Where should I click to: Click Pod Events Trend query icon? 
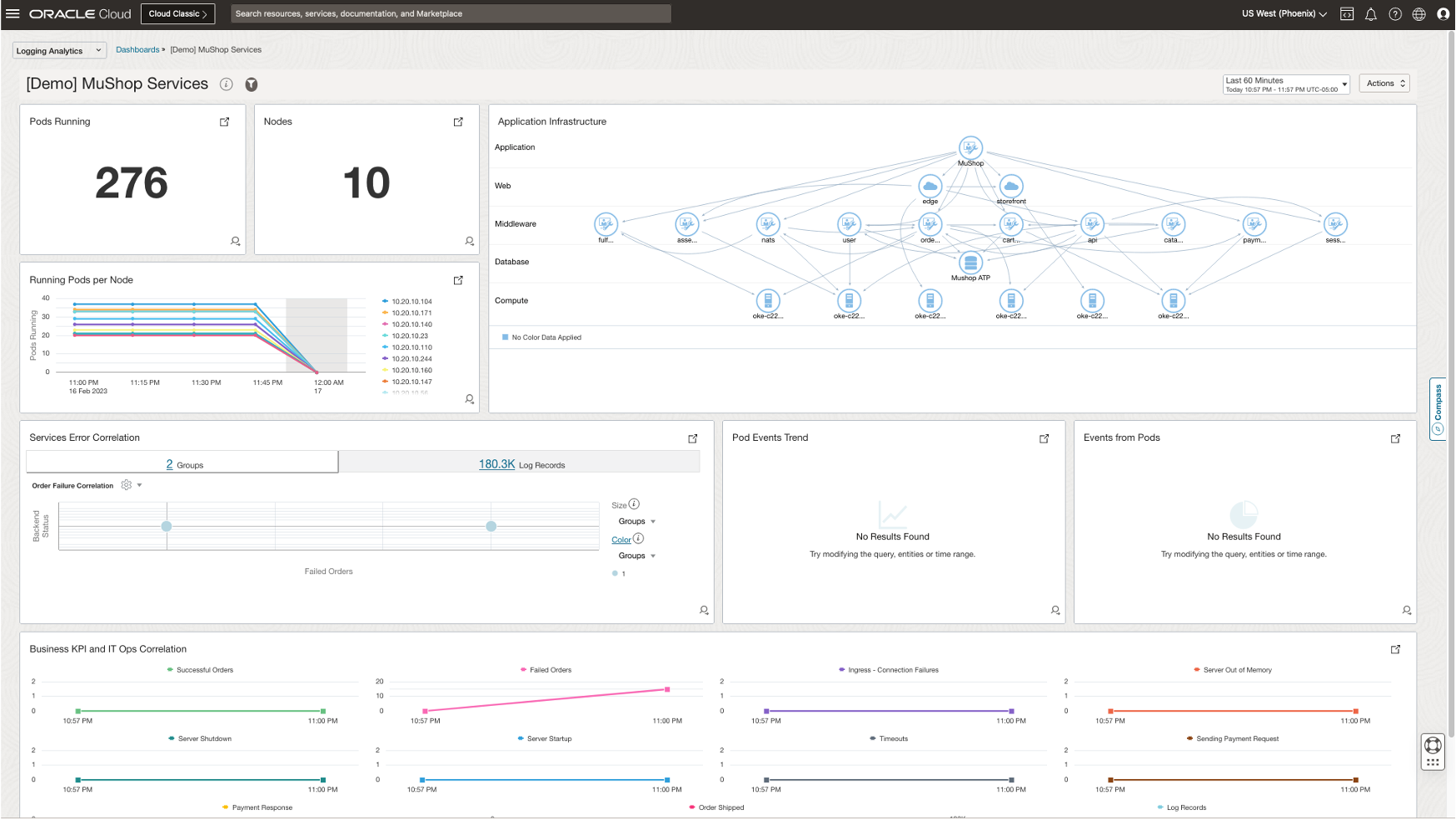(x=1056, y=610)
